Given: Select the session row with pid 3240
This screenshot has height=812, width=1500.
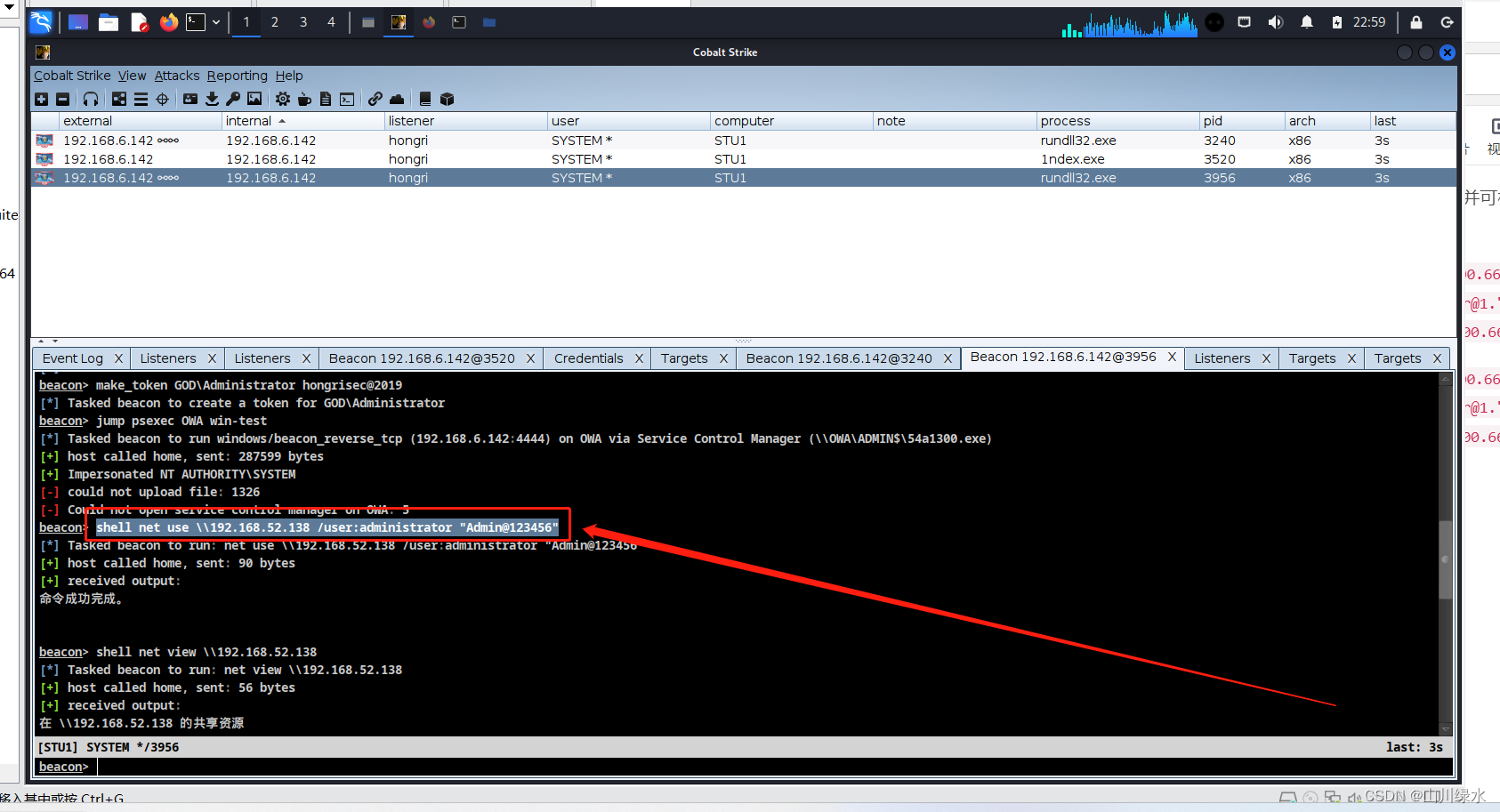Looking at the screenshot, I should pos(744,141).
